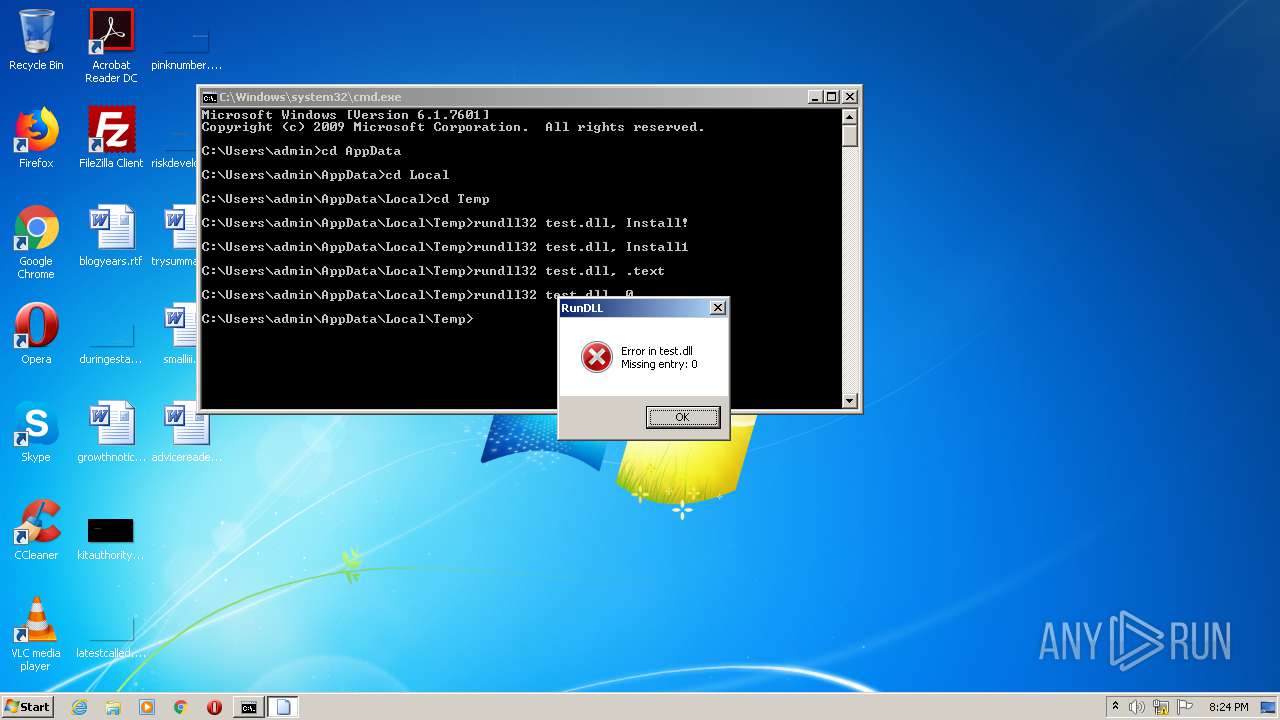Select the pinknumber desktop file
1280x720 pixels.
pos(186,46)
